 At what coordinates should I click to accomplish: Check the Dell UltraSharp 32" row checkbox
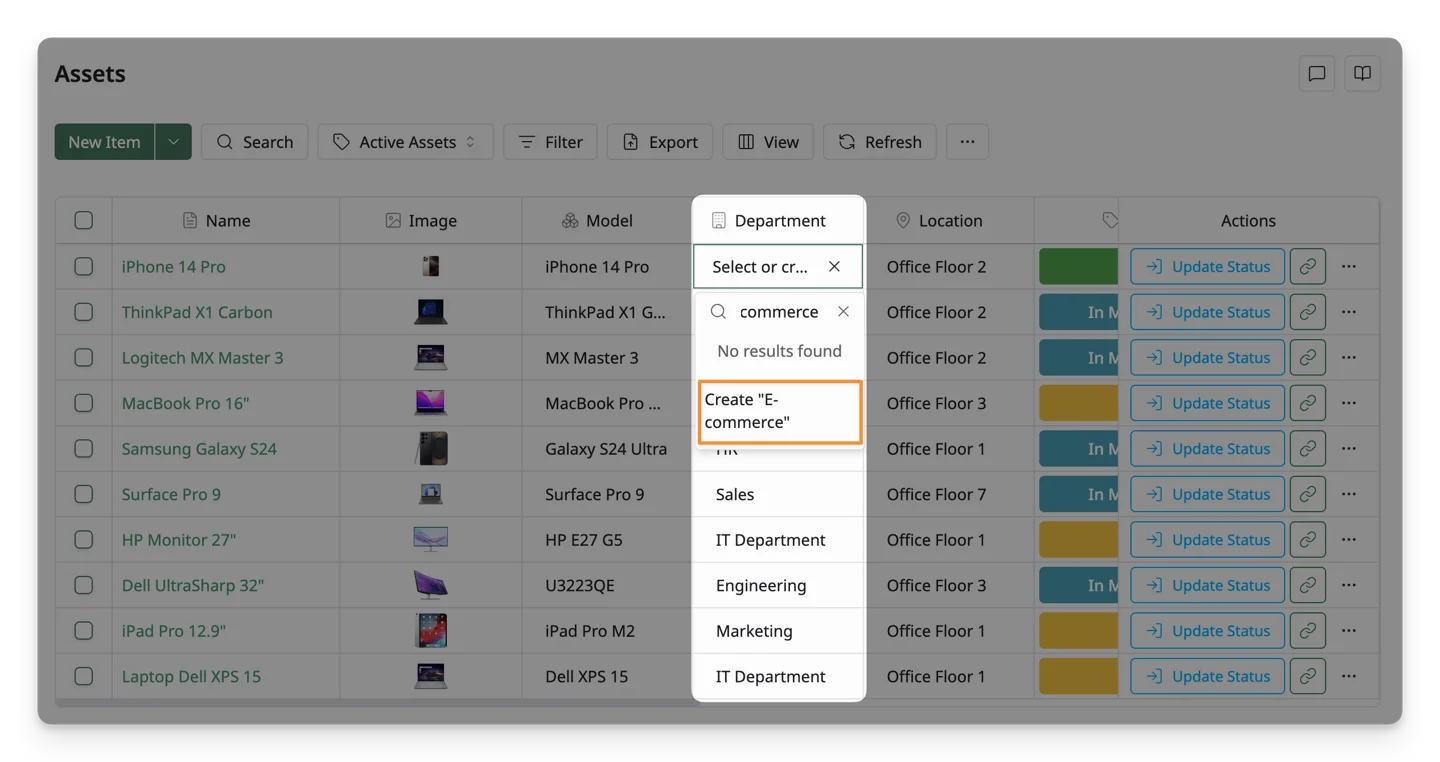[84, 585]
